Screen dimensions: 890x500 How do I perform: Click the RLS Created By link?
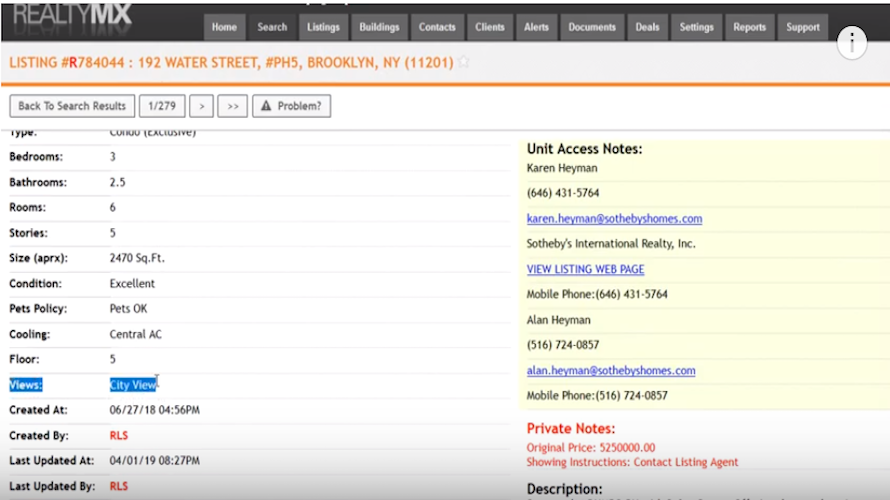click(x=119, y=435)
